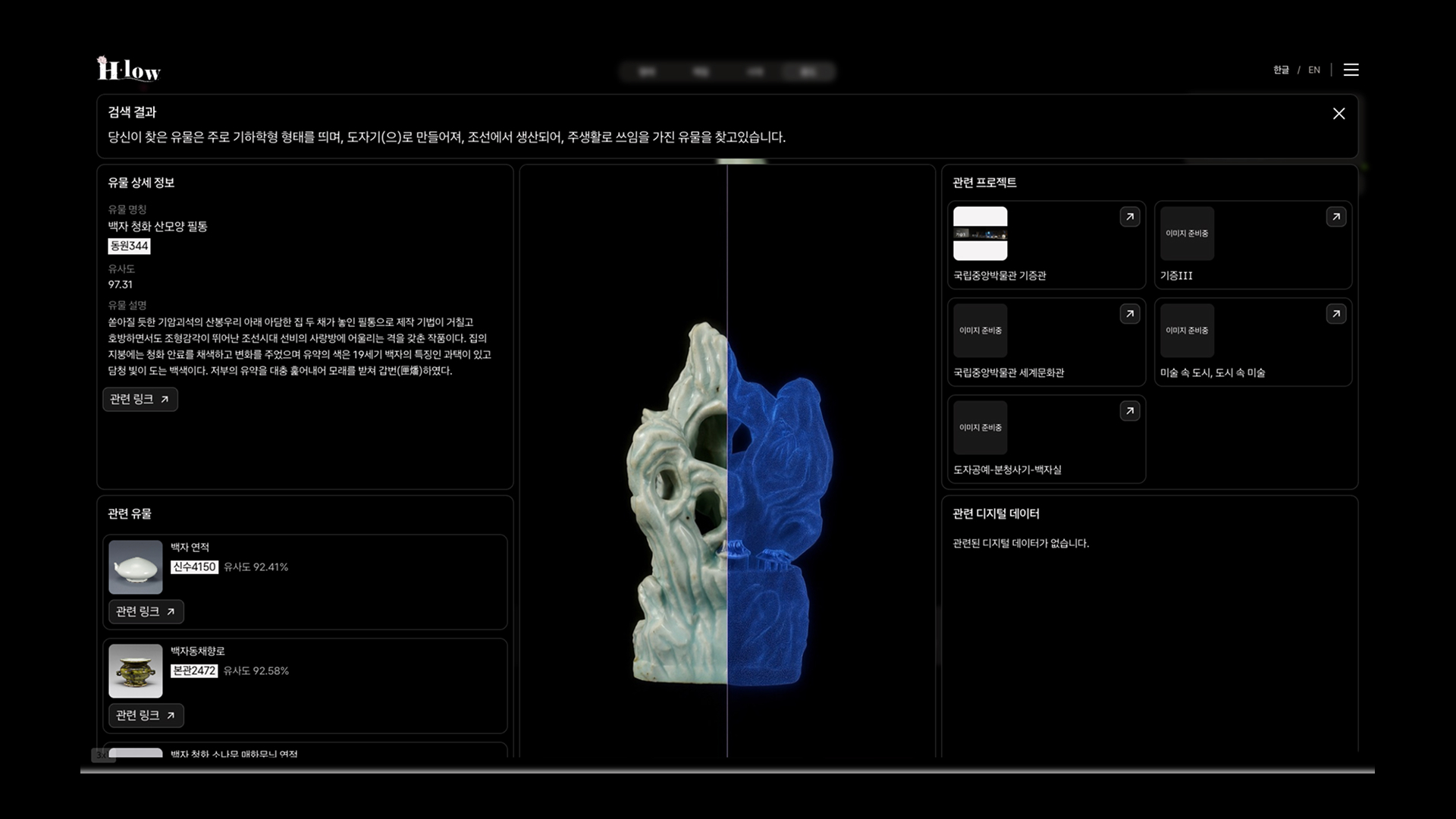Viewport: 1456px width, 819px height.
Task: Switch language to 한글
Action: click(1281, 70)
